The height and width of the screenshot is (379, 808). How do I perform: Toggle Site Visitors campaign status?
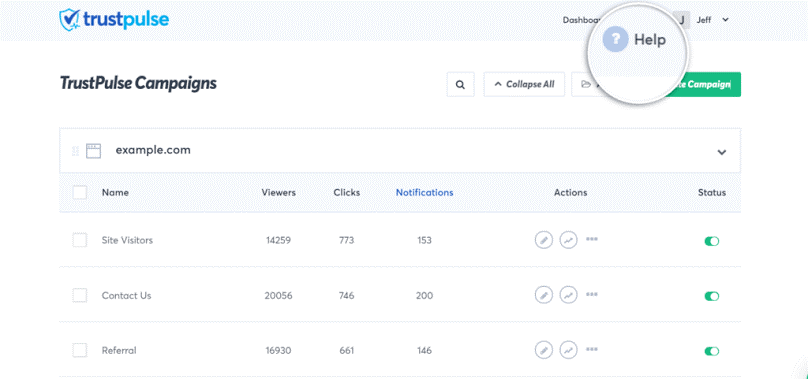tap(712, 241)
